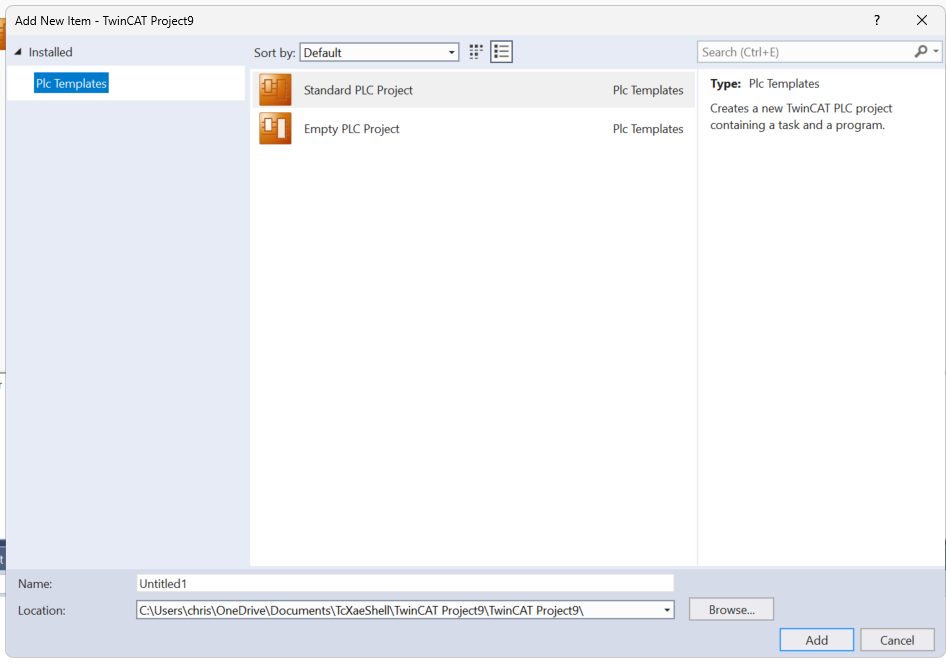Click the Add button
This screenshot has height=664, width=946.
(x=816, y=640)
